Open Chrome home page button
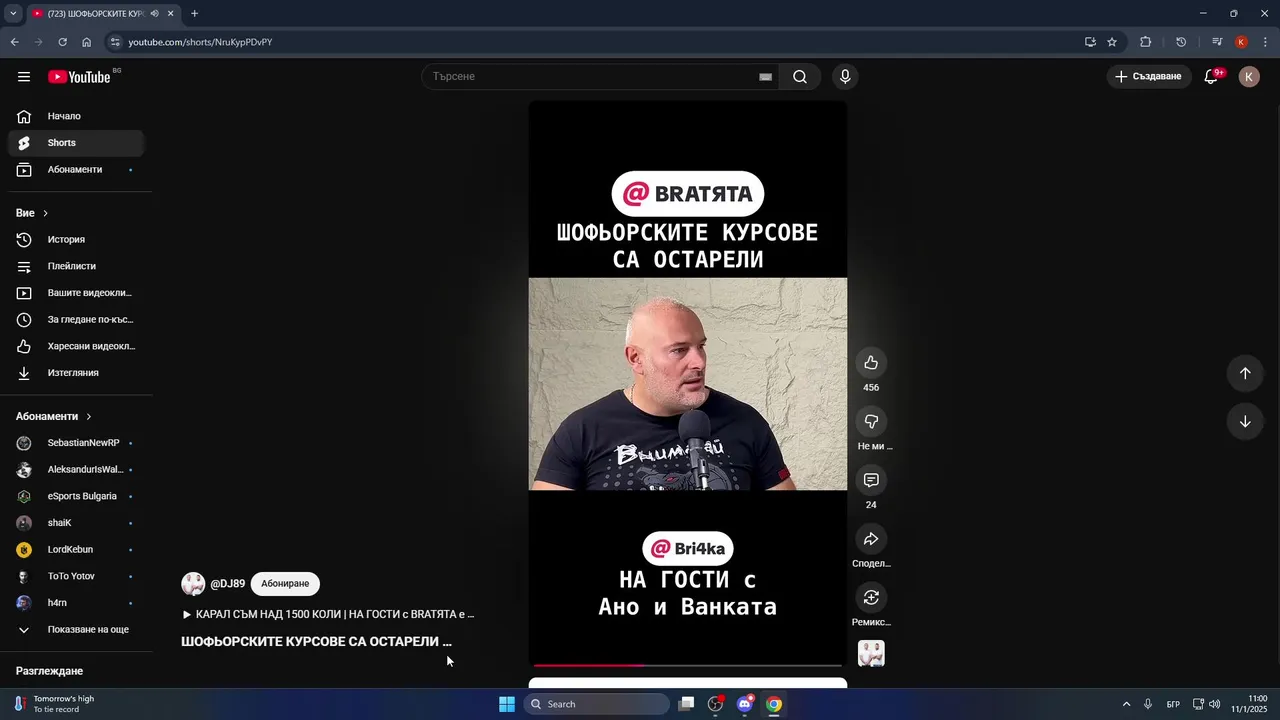 click(x=86, y=42)
